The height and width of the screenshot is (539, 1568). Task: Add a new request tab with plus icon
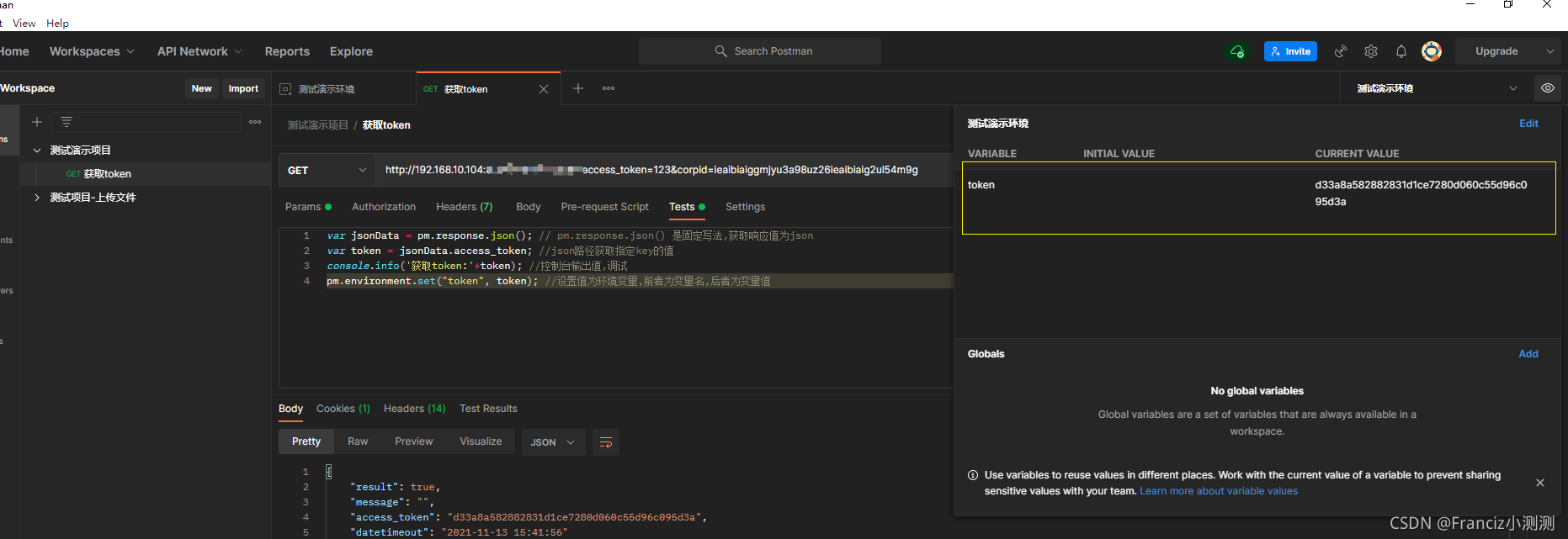(x=578, y=88)
